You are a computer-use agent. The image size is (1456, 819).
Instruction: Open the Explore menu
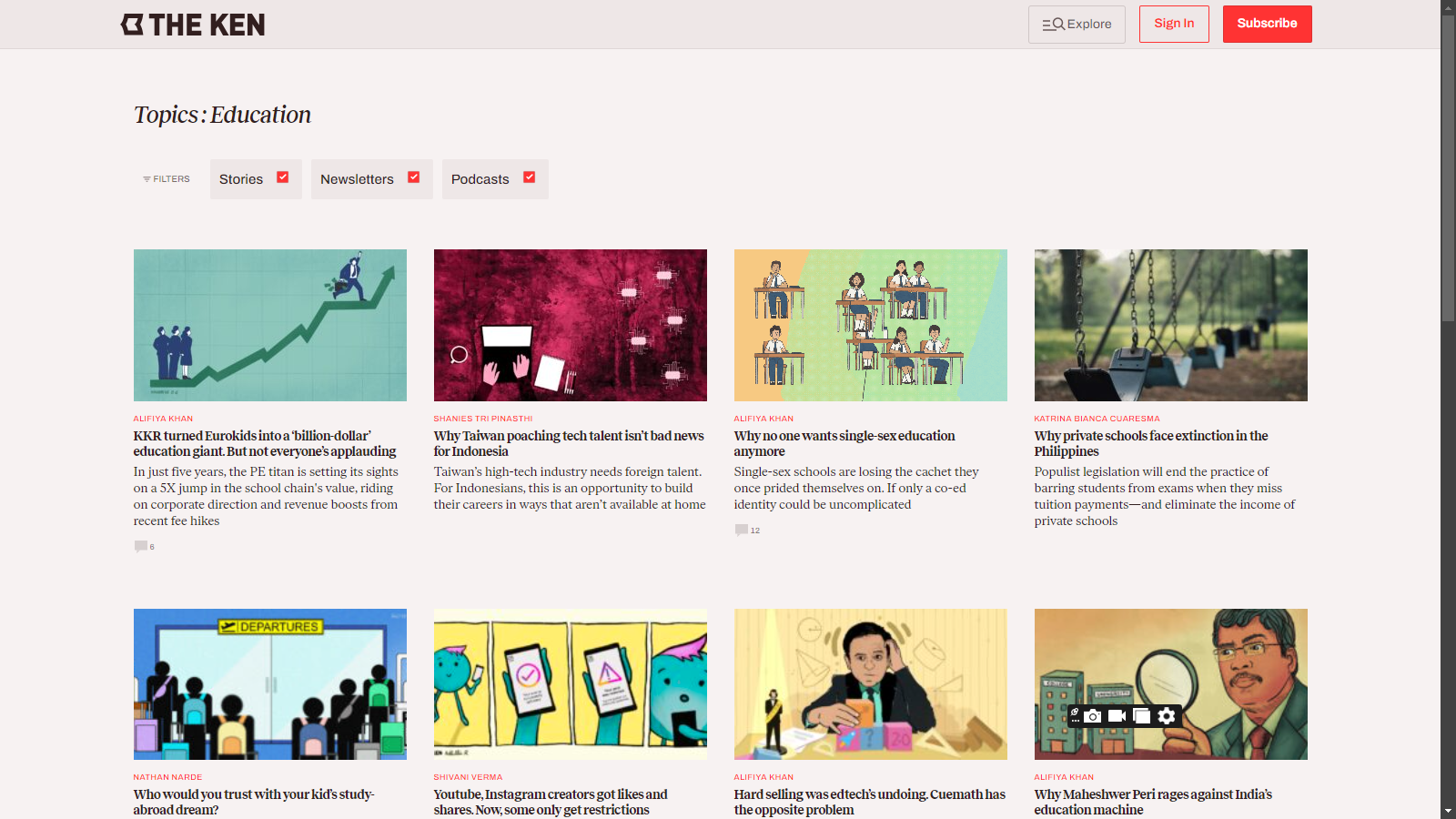[1077, 25]
